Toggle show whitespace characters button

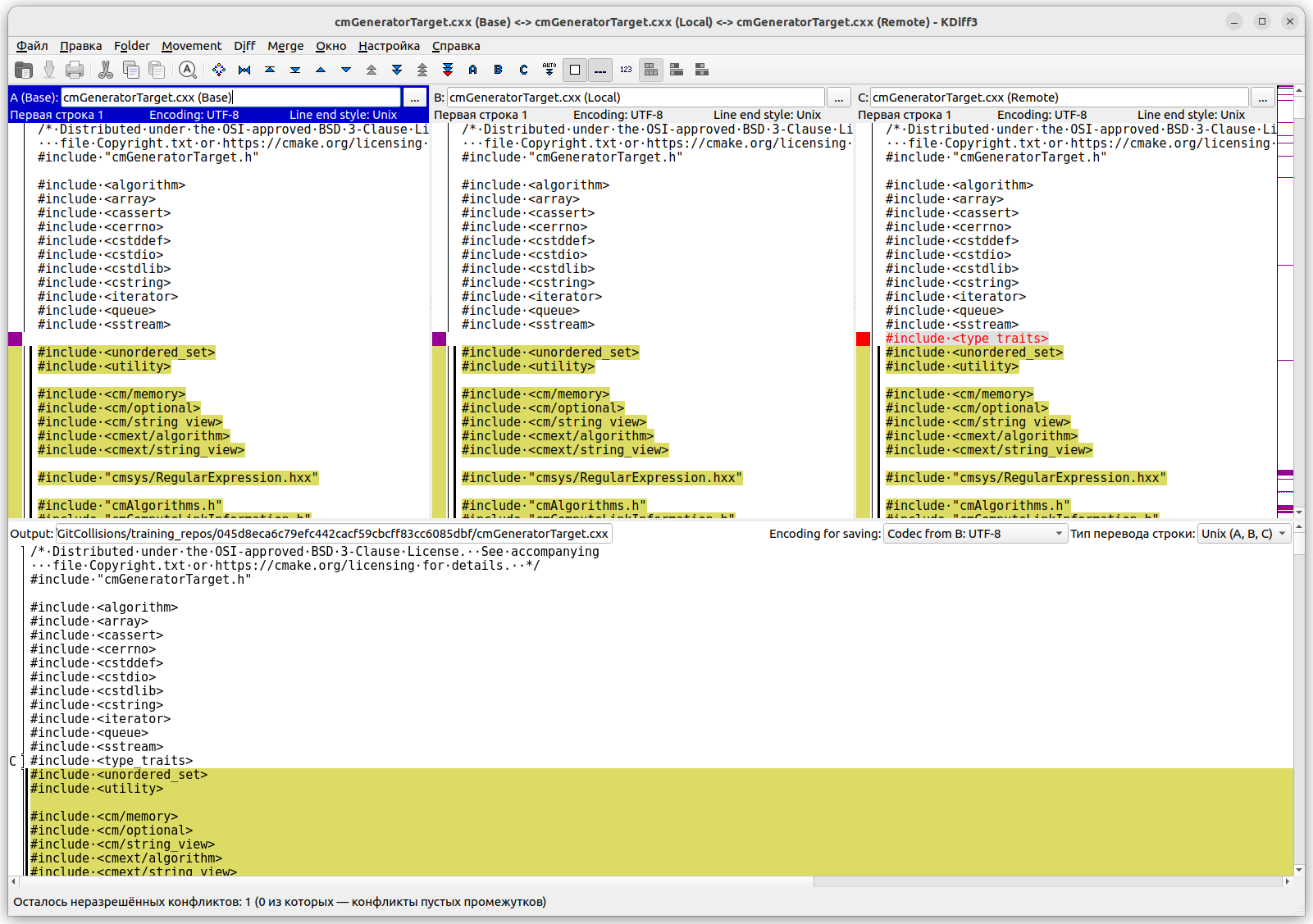coord(600,70)
